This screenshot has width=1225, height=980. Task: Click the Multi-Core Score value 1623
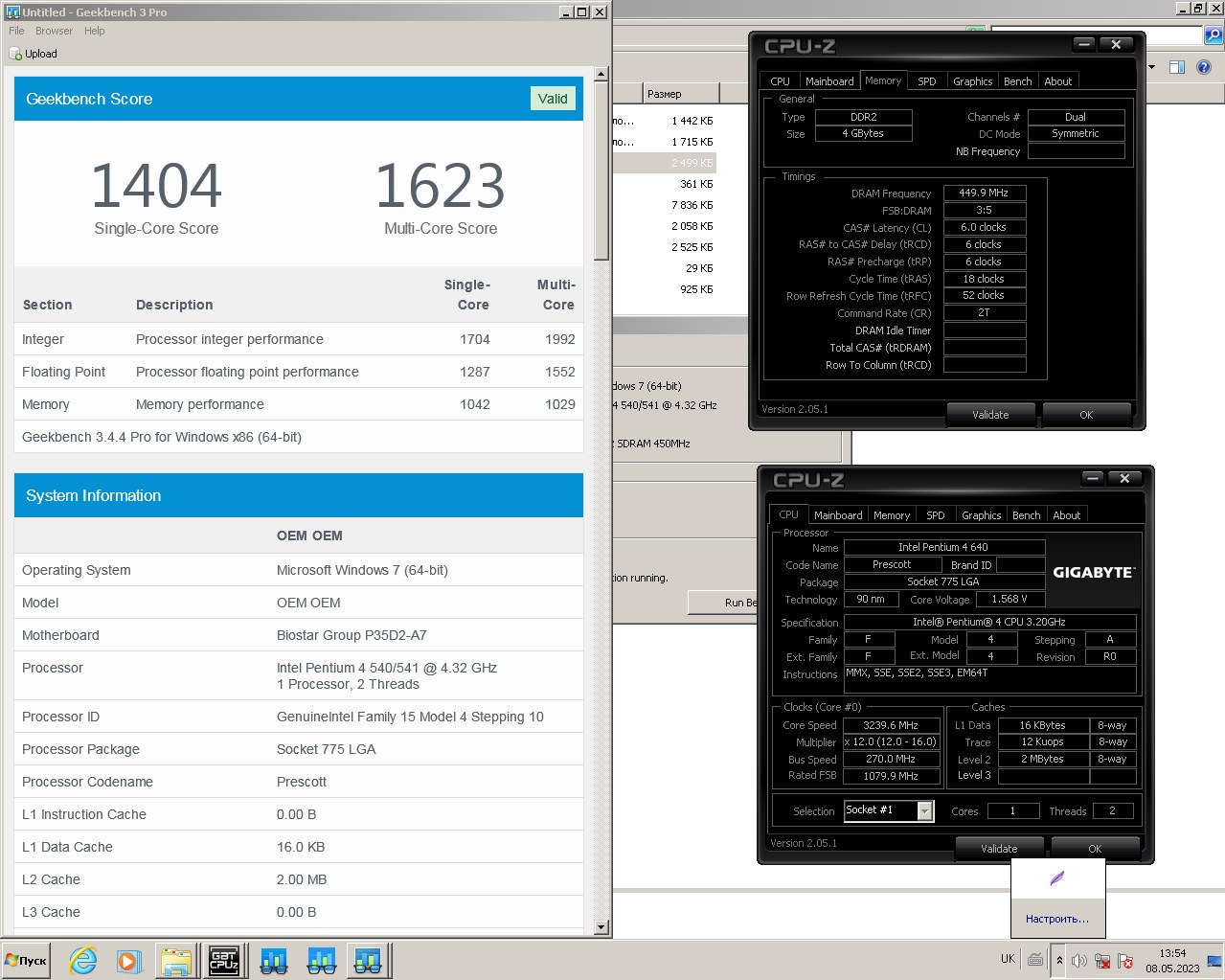click(x=441, y=186)
